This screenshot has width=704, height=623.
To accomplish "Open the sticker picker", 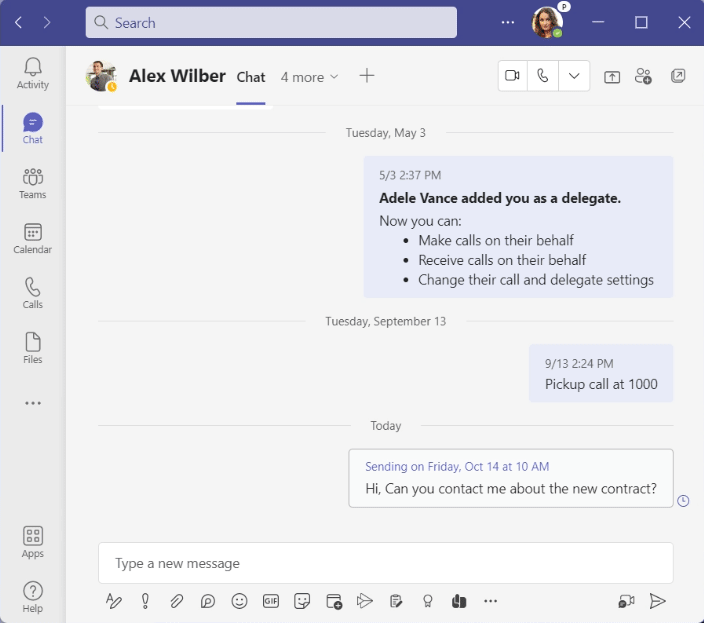I will coord(302,601).
